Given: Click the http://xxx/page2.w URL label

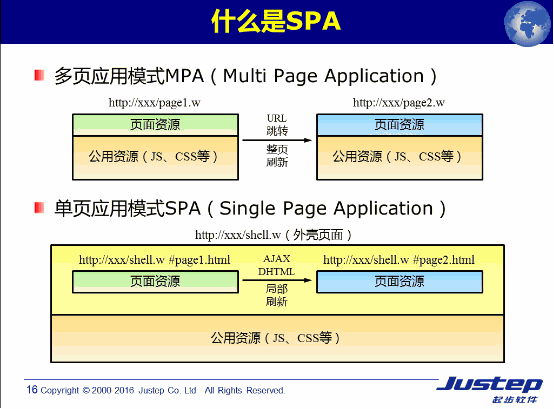Looking at the screenshot, I should tap(399, 103).
